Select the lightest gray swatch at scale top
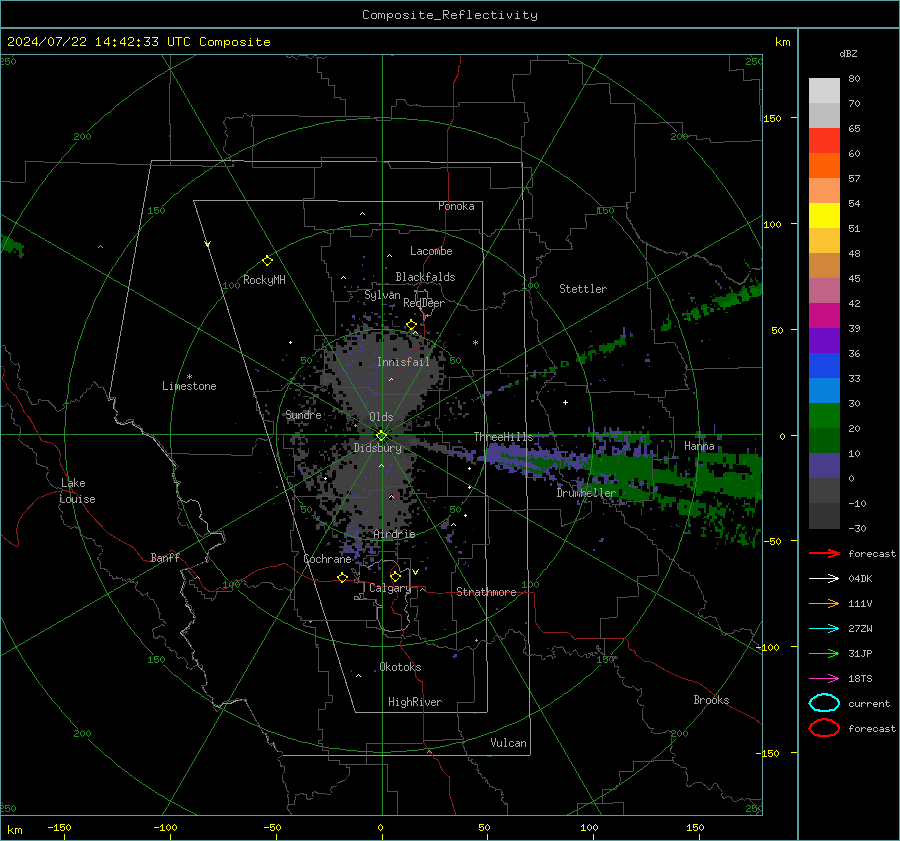The width and height of the screenshot is (900, 841). 824,90
